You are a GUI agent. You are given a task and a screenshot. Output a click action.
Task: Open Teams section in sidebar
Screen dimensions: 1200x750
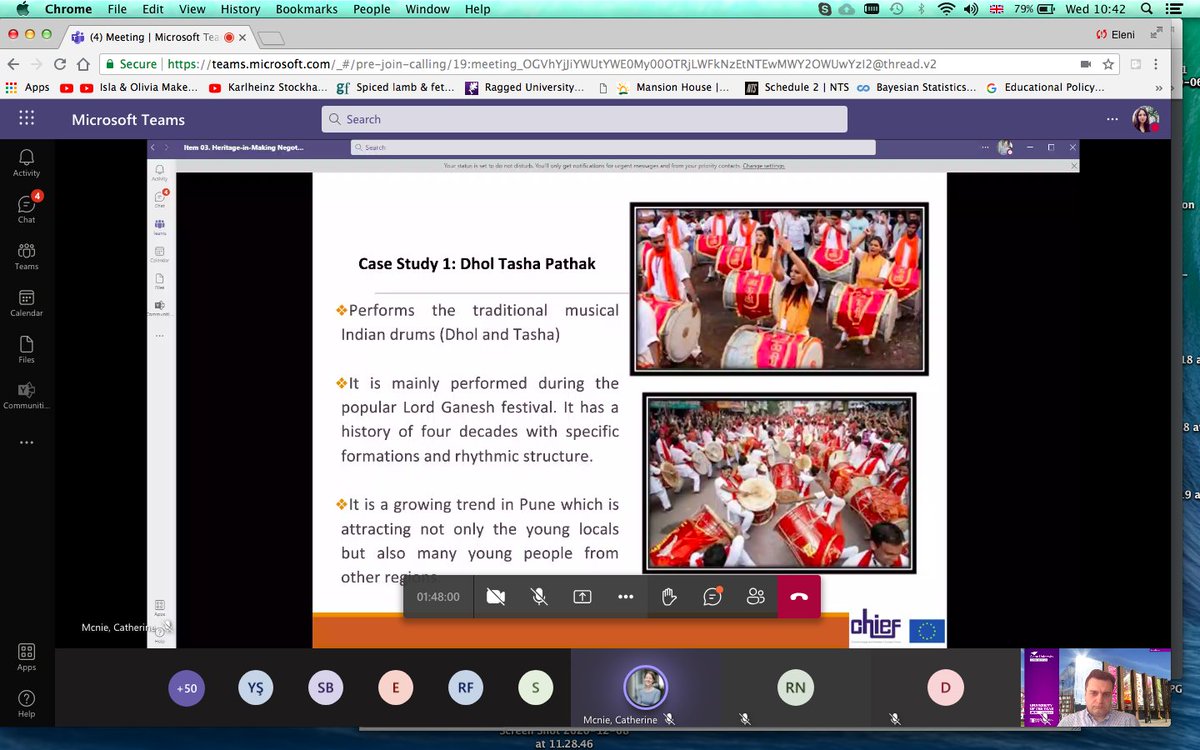tap(26, 255)
